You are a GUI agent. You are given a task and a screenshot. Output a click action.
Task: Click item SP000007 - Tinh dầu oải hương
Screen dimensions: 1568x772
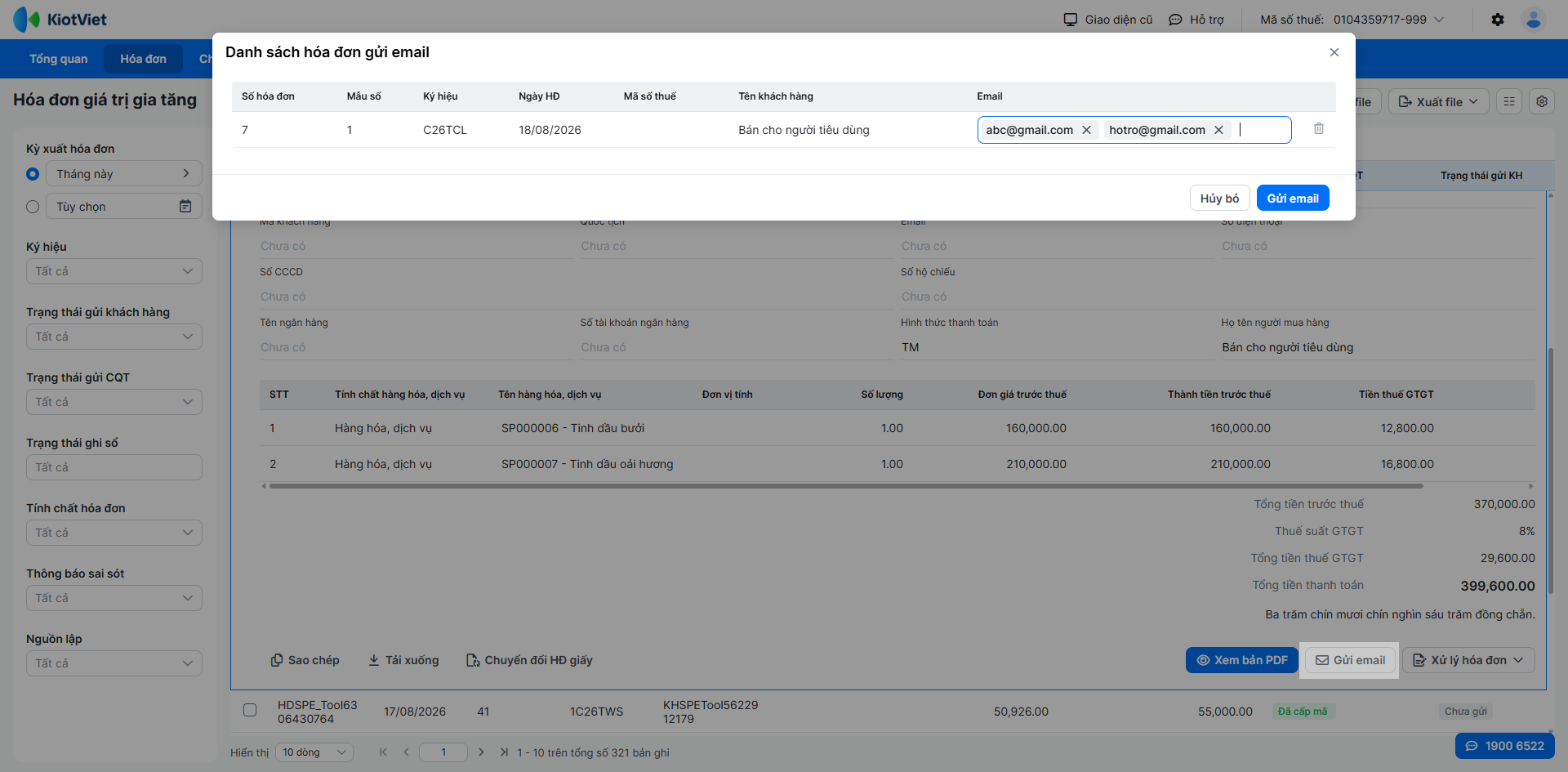587,464
